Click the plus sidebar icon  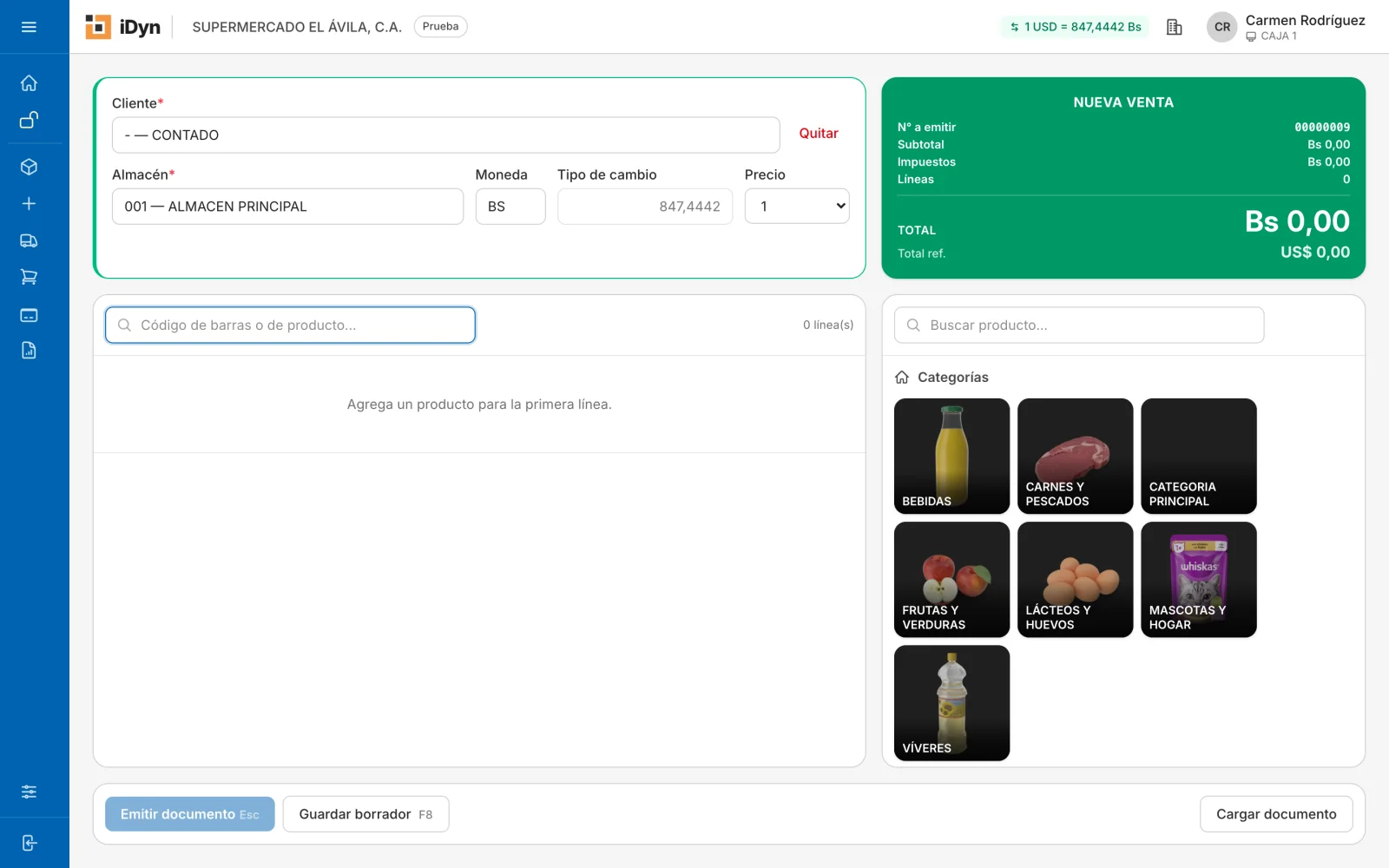pyautogui.click(x=29, y=203)
